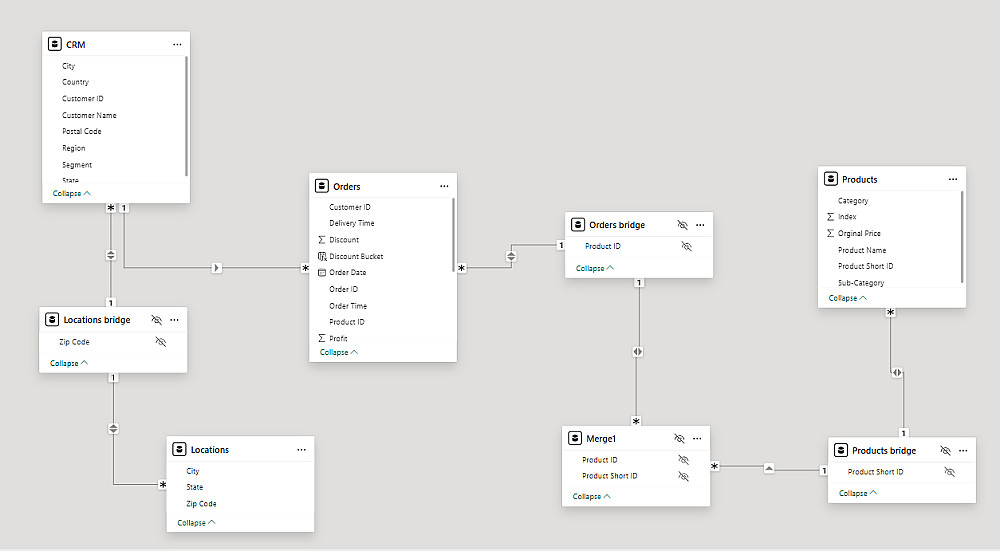Click the Orders bridge table icon
This screenshot has height=551, width=1000.
click(578, 224)
